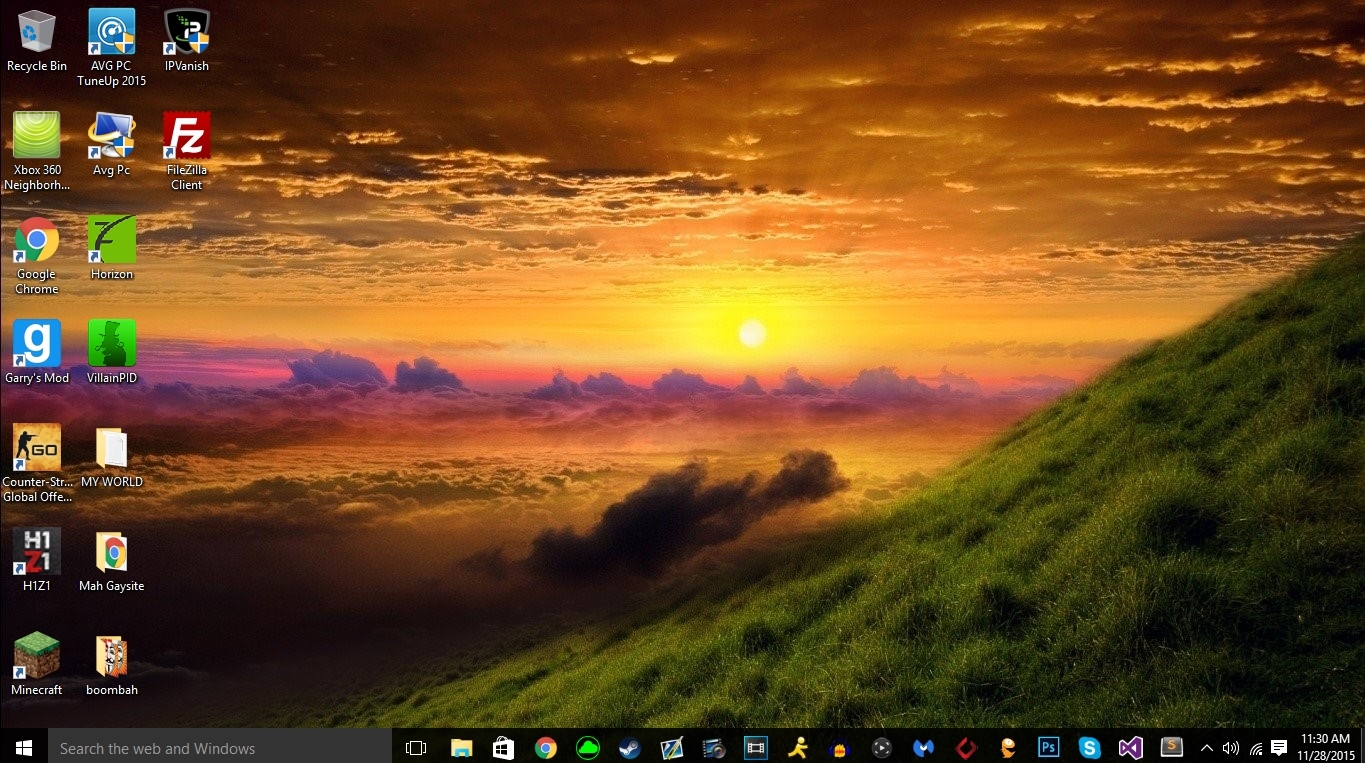Open AIM running man taskbar icon
This screenshot has height=763, width=1365.
797,748
